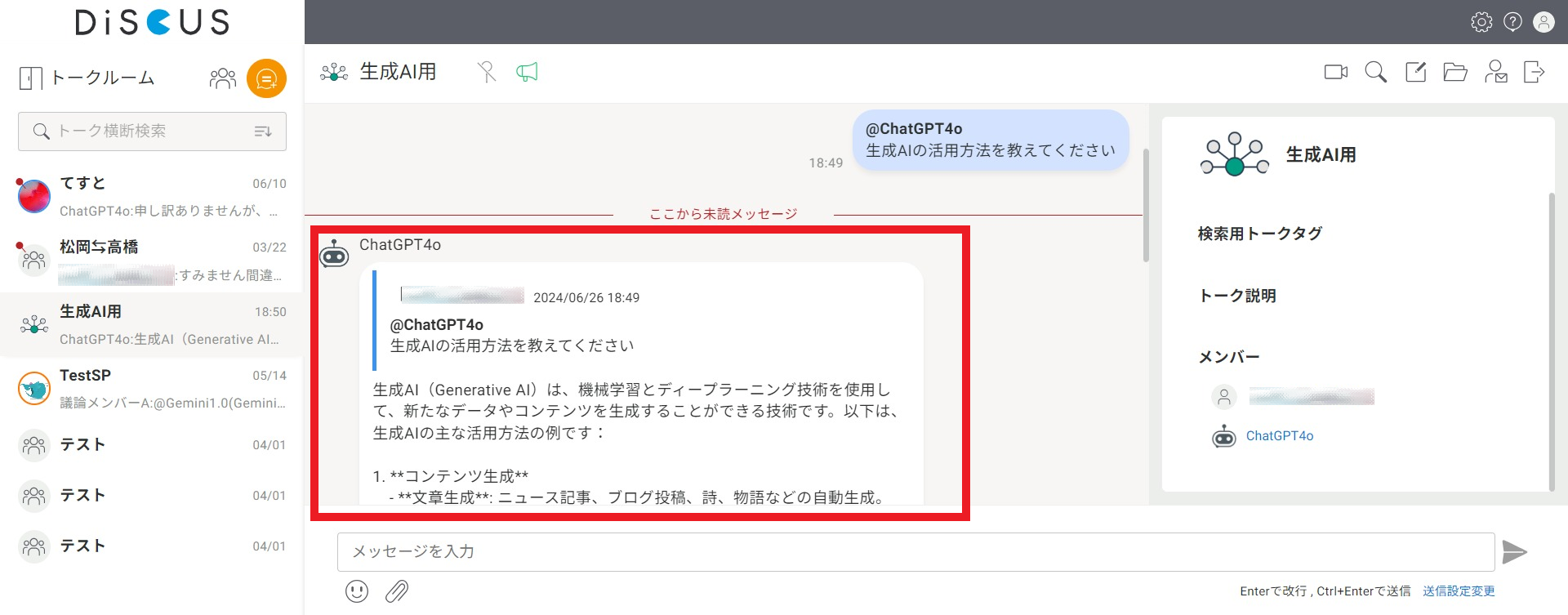1568x615 pixels.
Task: Click into トーク横断検索 search field
Action: pos(152,131)
